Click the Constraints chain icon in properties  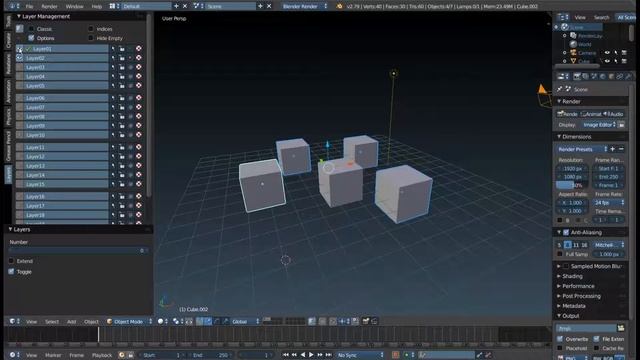pos(620,76)
